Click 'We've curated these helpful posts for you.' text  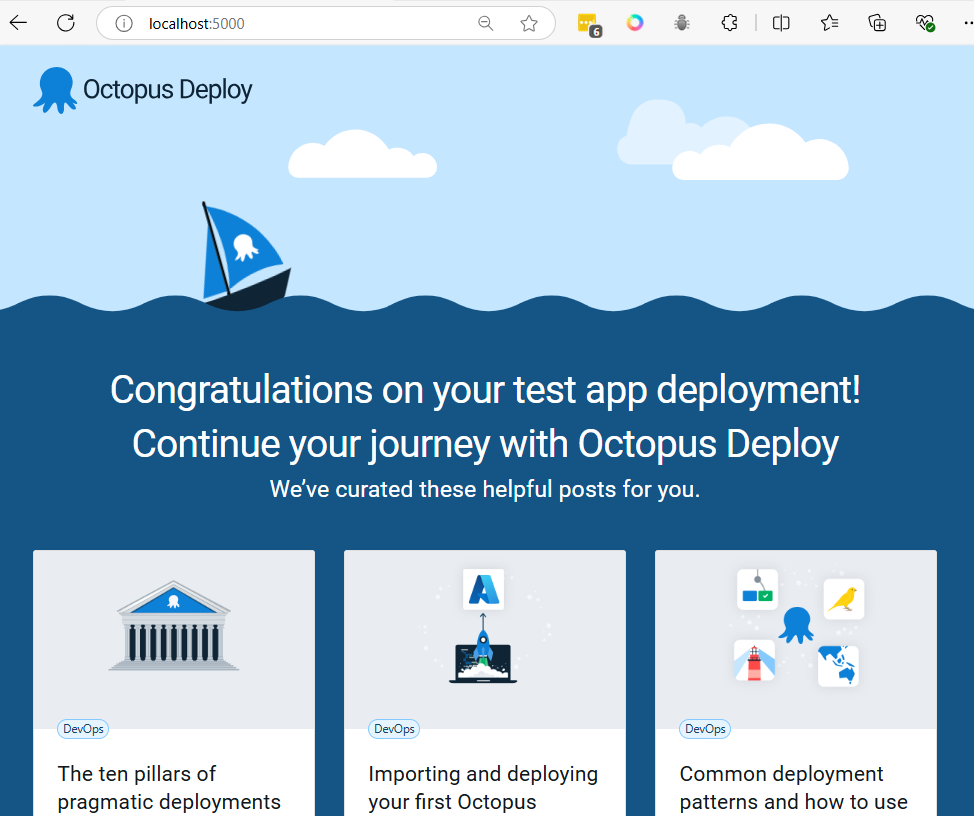point(485,489)
